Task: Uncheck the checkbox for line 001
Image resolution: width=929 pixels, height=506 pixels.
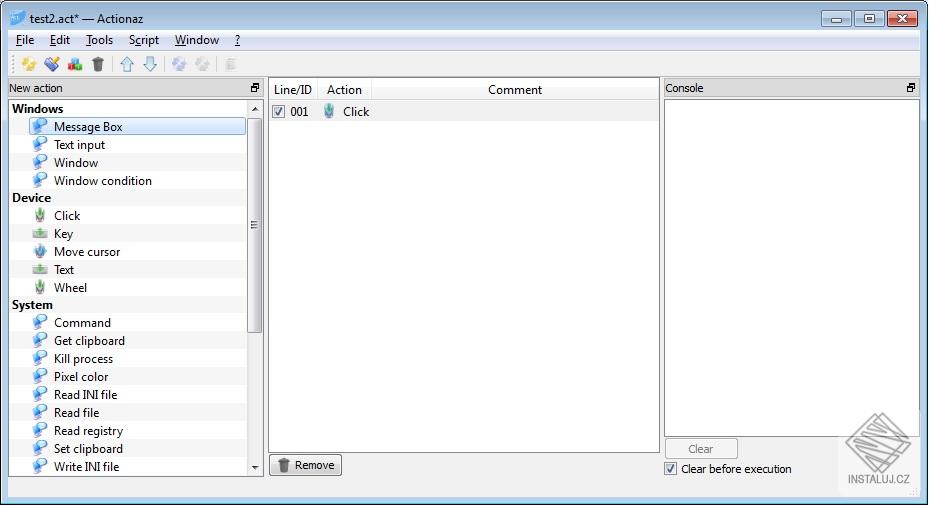Action: click(278, 111)
